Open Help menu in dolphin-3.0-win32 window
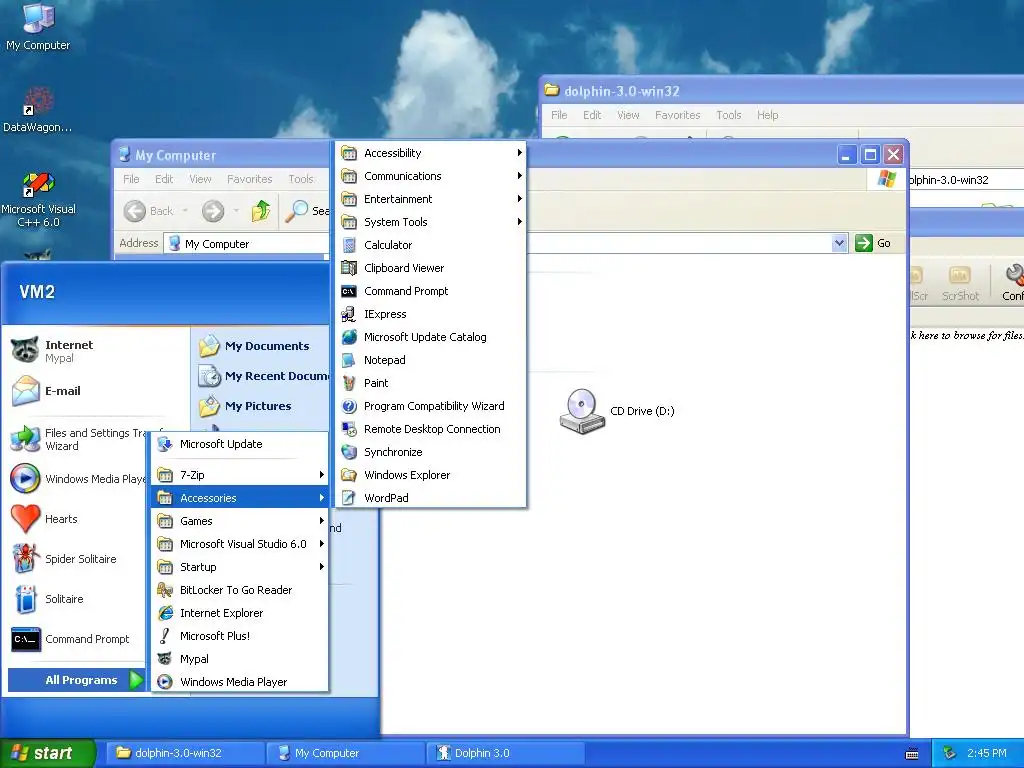 (767, 115)
